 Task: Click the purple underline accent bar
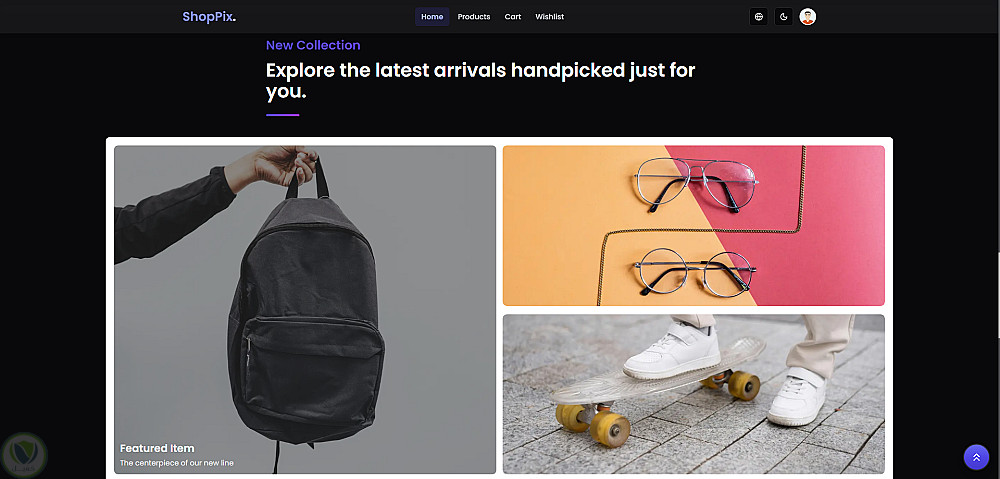283,115
